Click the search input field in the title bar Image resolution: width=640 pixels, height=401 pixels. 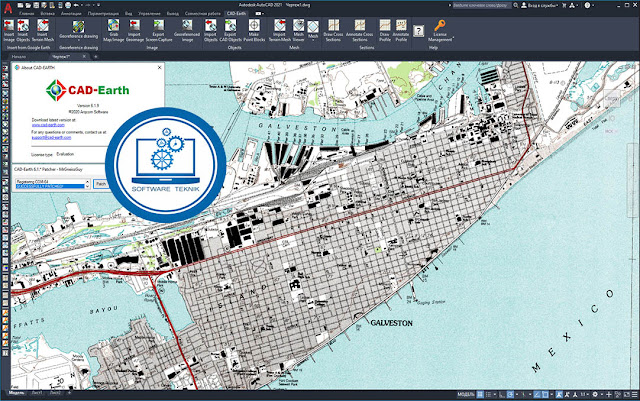pyautogui.click(x=482, y=5)
